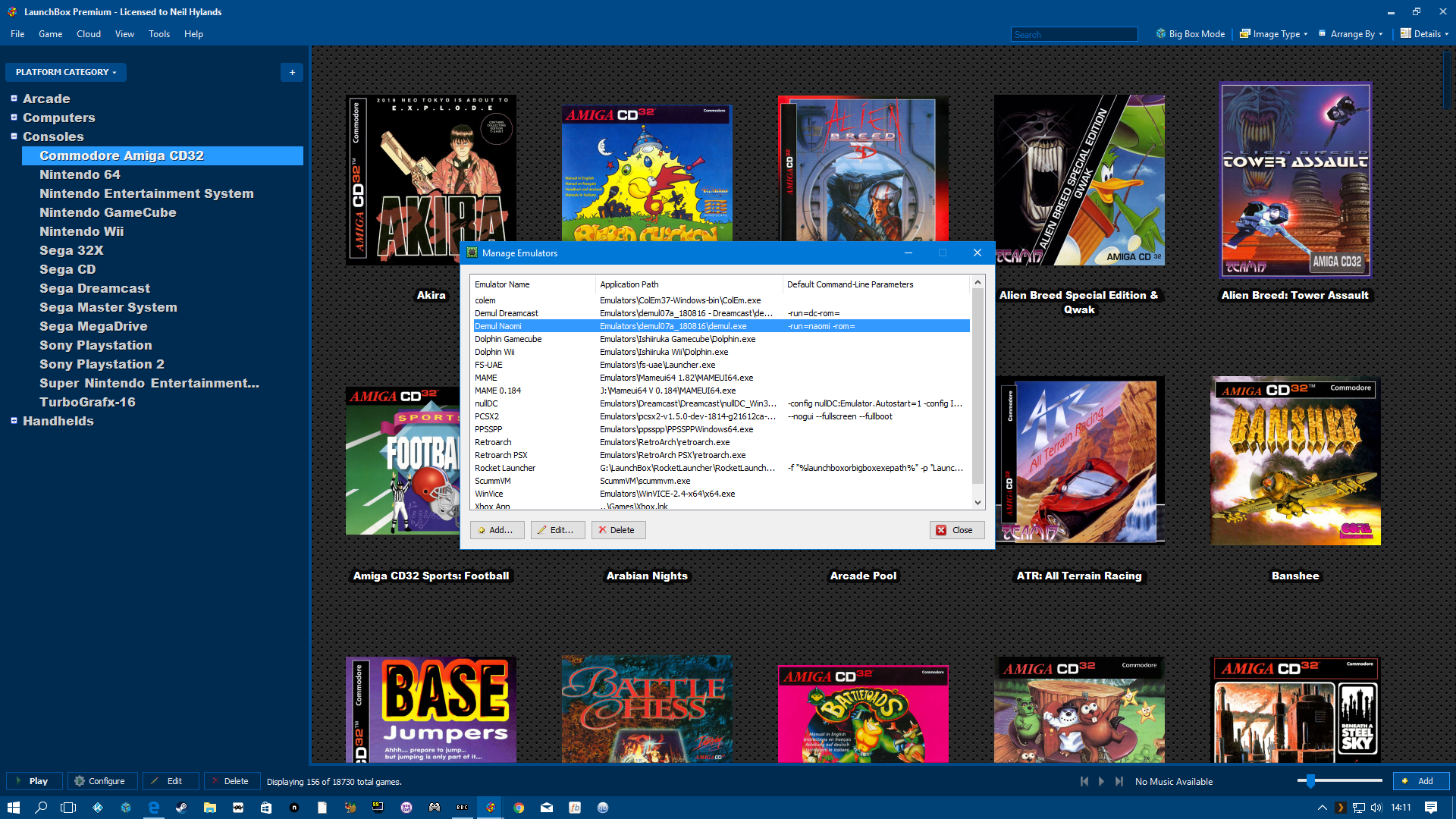
Task: Click the Add button in bottom bar
Action: (x=1421, y=781)
